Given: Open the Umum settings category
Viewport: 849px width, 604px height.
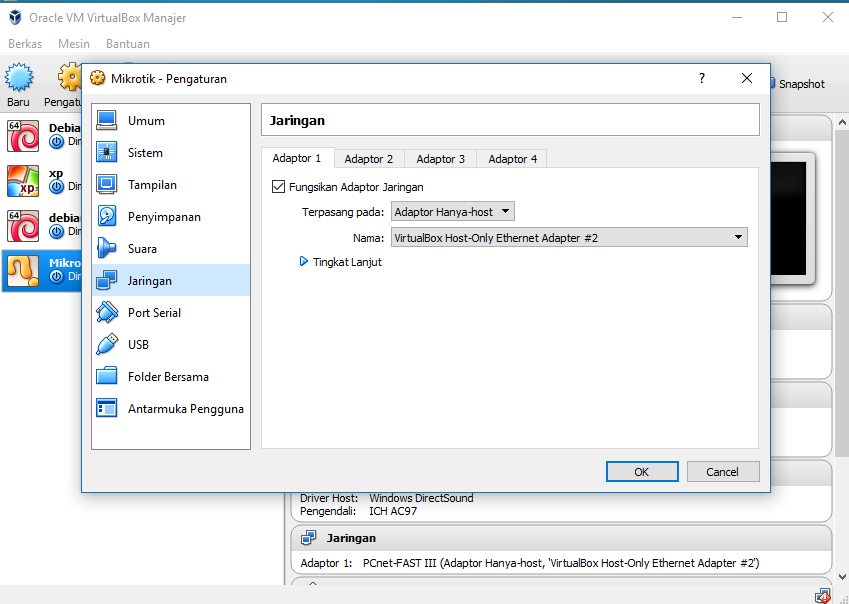Looking at the screenshot, I should point(171,121).
